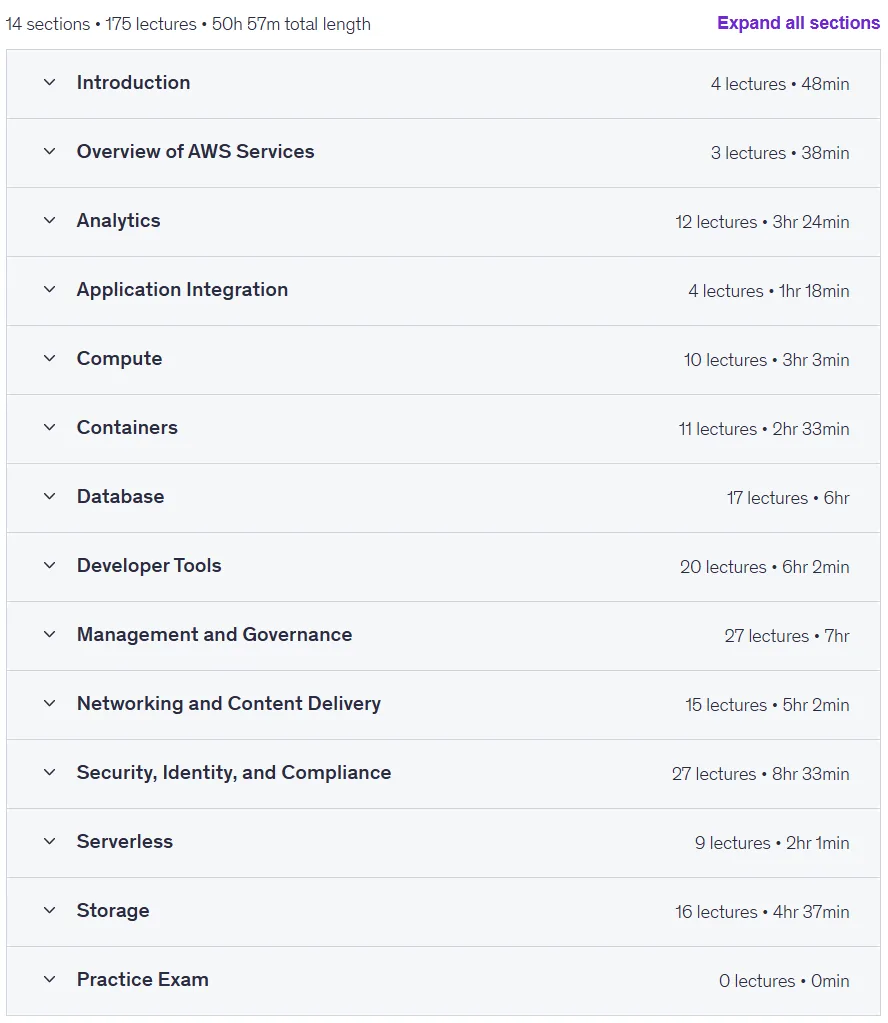Click chevron beside Overview of AWS Services
The width and height of the screenshot is (888, 1023).
(x=50, y=152)
